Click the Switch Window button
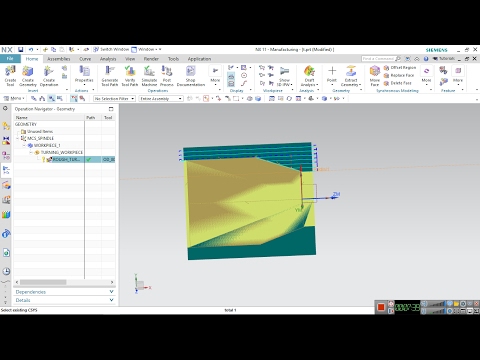 tap(111, 49)
